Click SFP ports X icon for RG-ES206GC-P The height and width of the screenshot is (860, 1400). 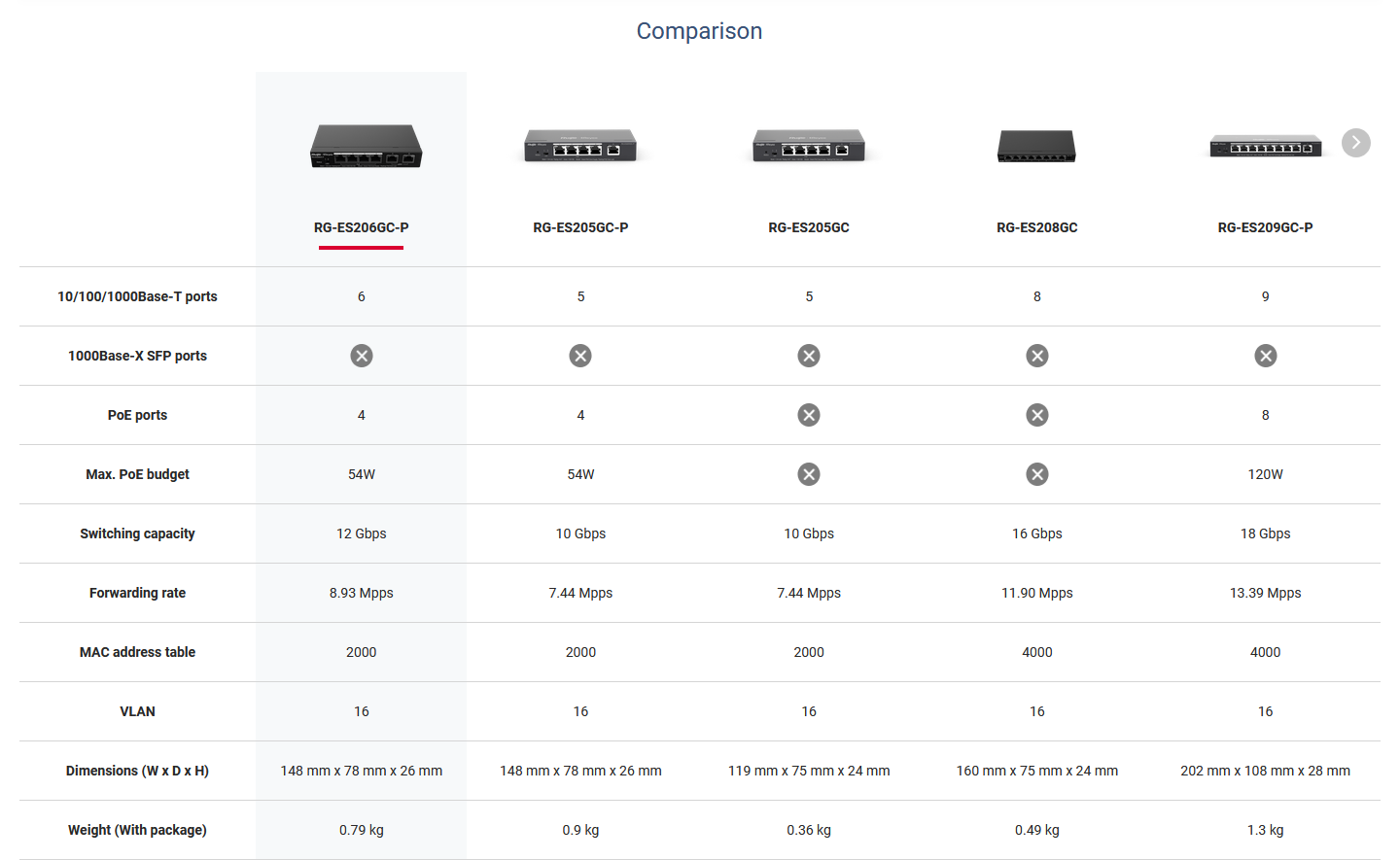pyautogui.click(x=362, y=356)
